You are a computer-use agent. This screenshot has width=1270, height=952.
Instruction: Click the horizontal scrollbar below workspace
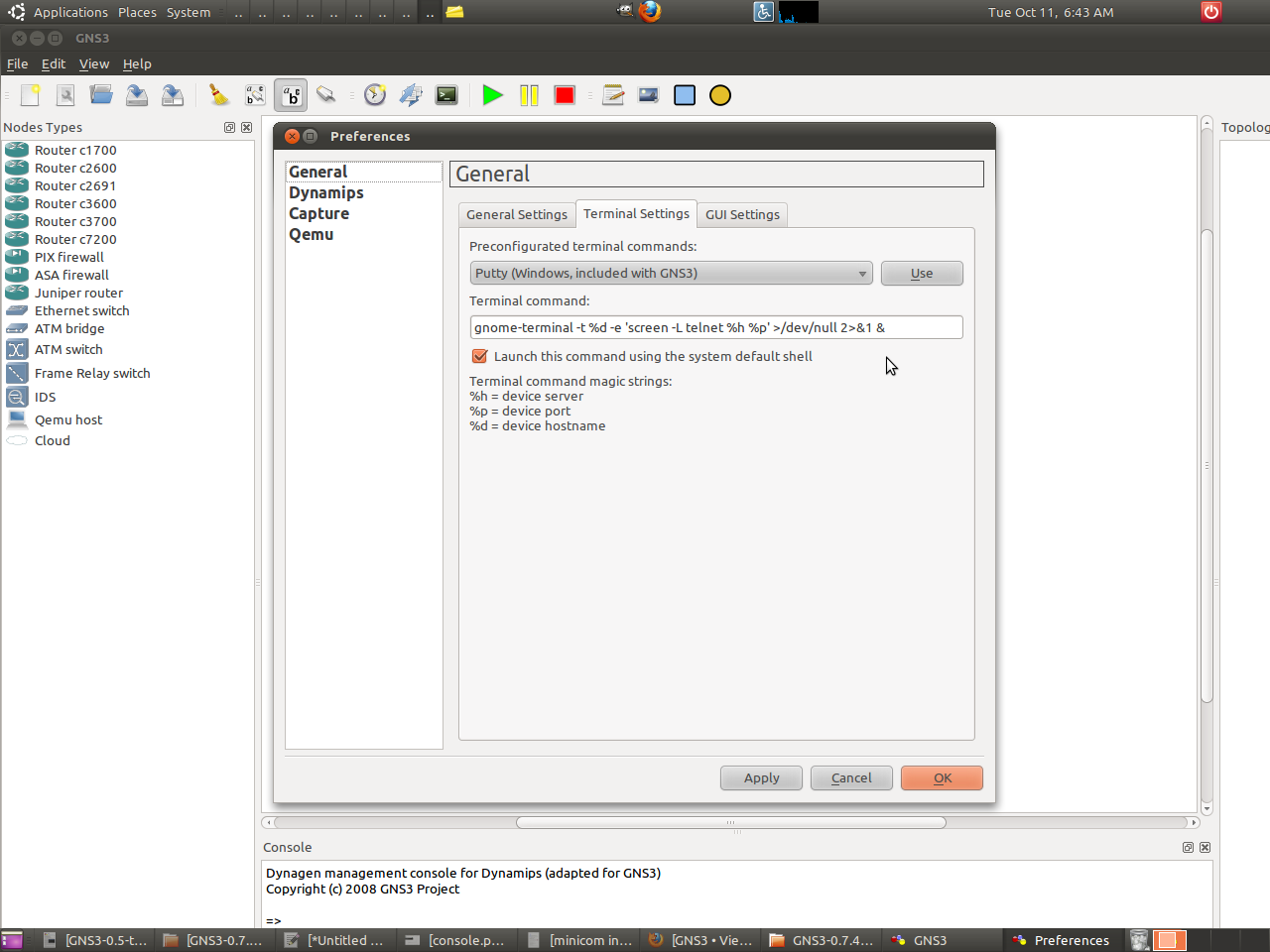[x=731, y=822]
